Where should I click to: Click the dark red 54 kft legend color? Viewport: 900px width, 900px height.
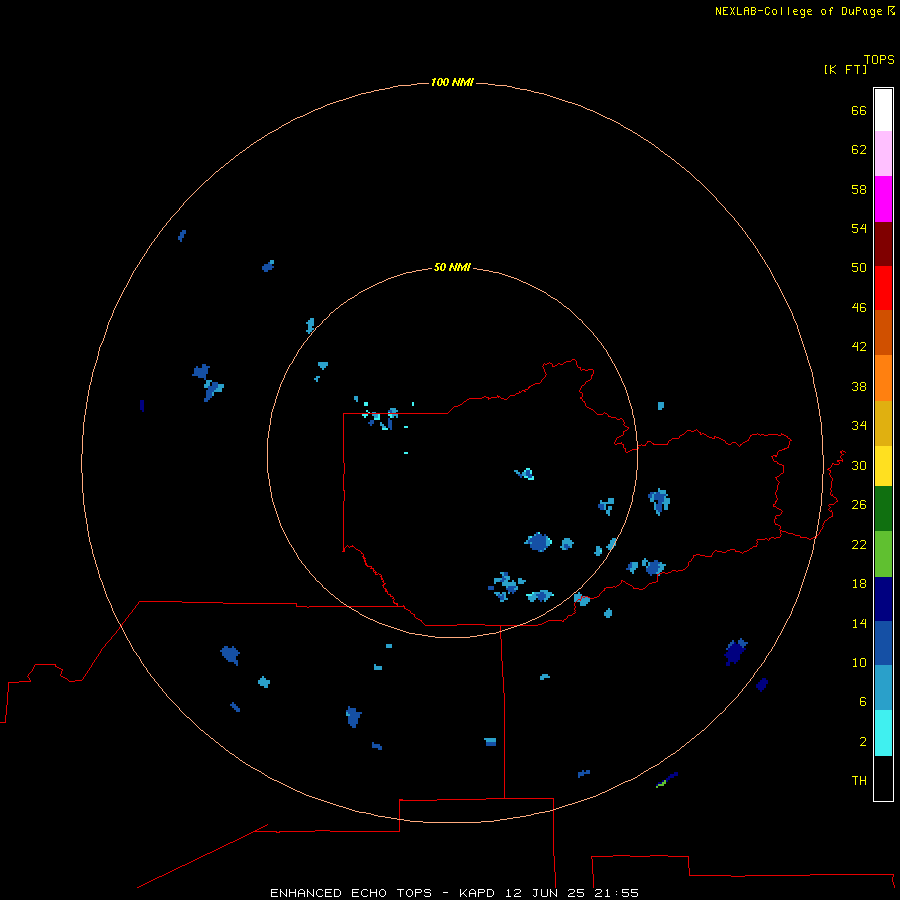[883, 244]
